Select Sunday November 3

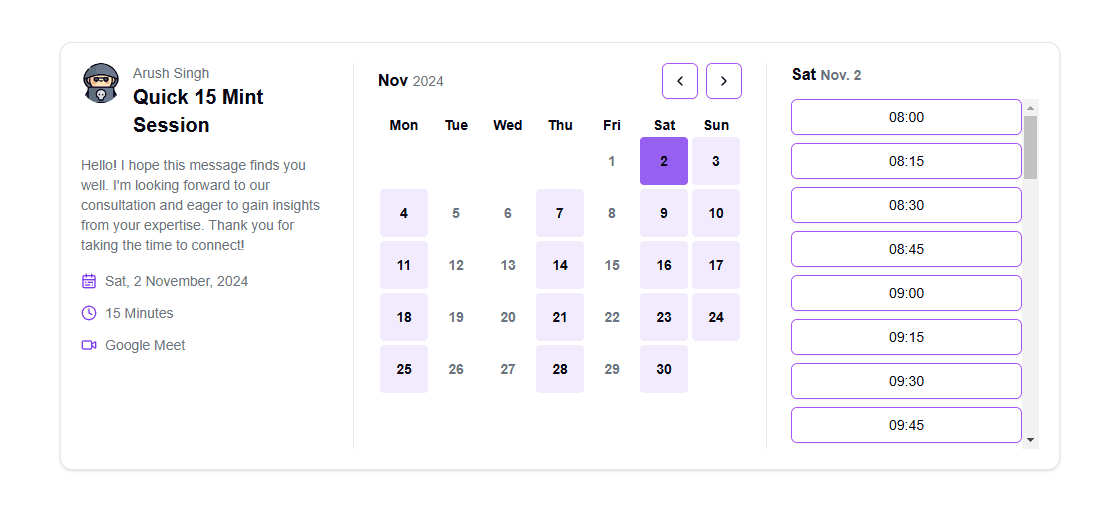pos(716,161)
